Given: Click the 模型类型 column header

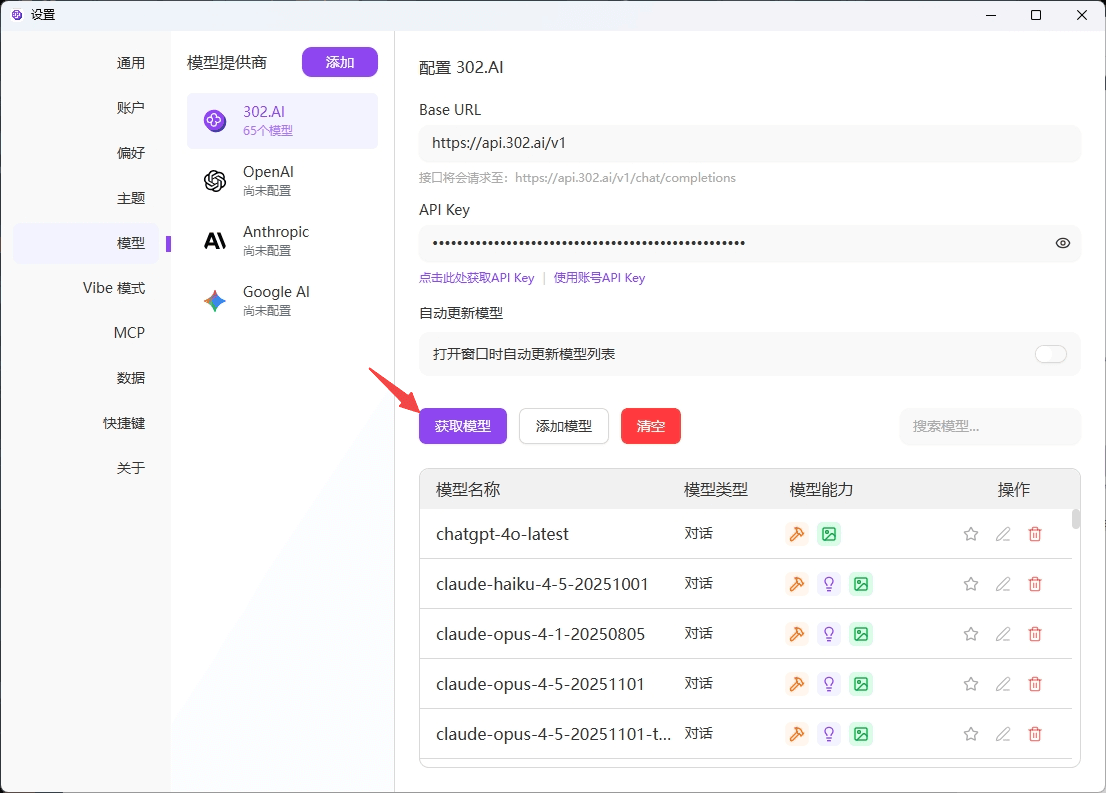Looking at the screenshot, I should (x=715, y=490).
